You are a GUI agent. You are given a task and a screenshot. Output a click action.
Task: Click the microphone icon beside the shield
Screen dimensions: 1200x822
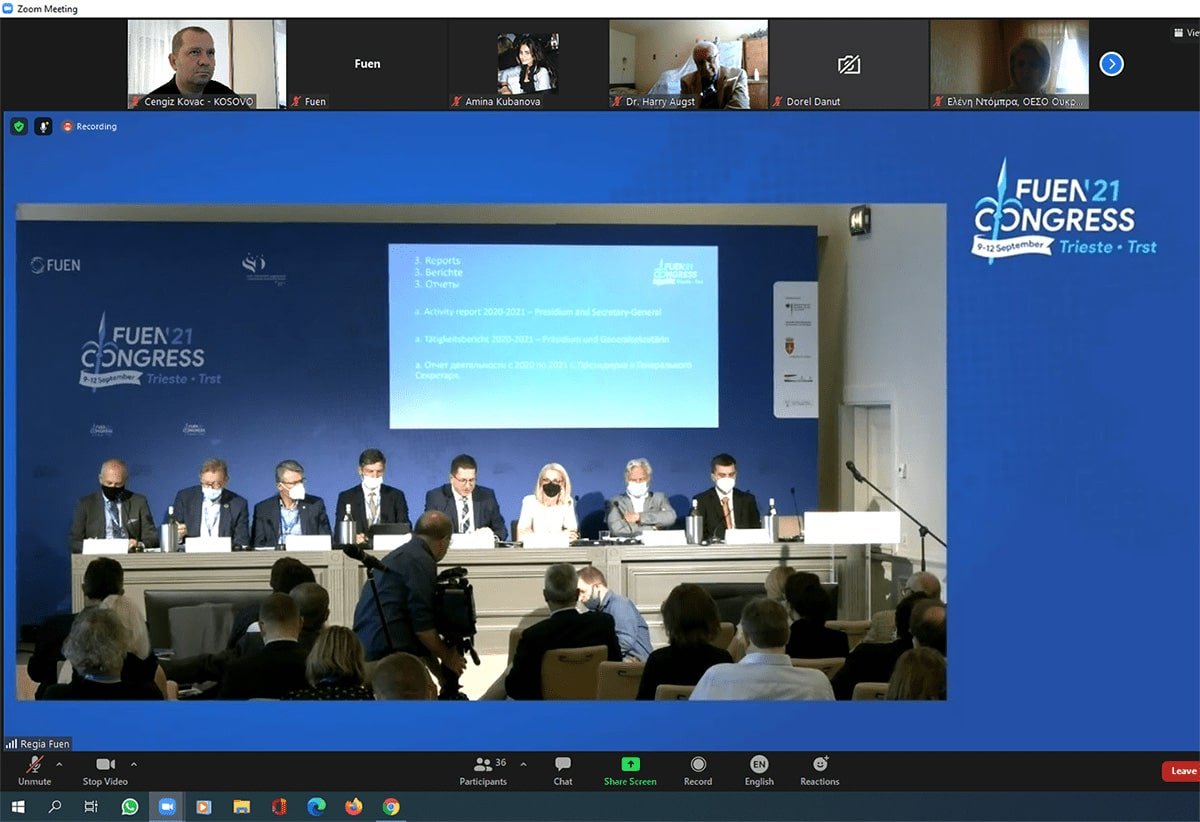[43, 126]
